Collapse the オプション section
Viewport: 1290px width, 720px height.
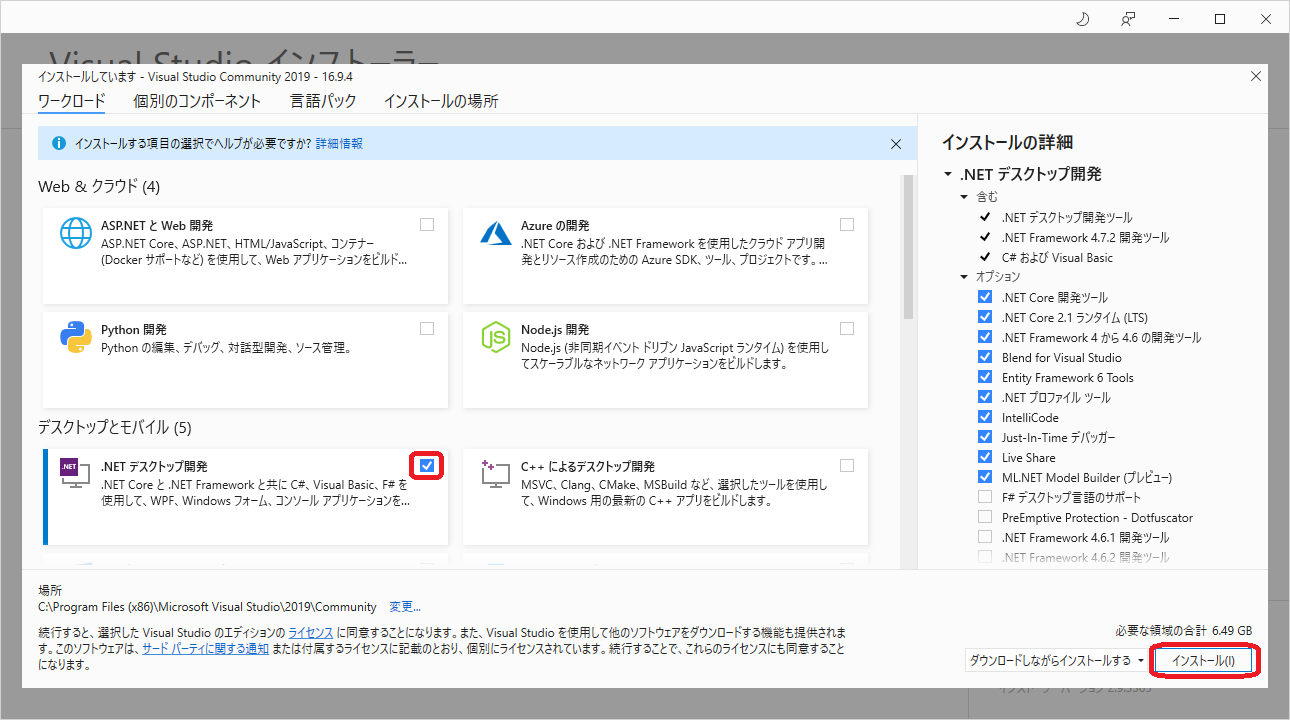click(963, 276)
